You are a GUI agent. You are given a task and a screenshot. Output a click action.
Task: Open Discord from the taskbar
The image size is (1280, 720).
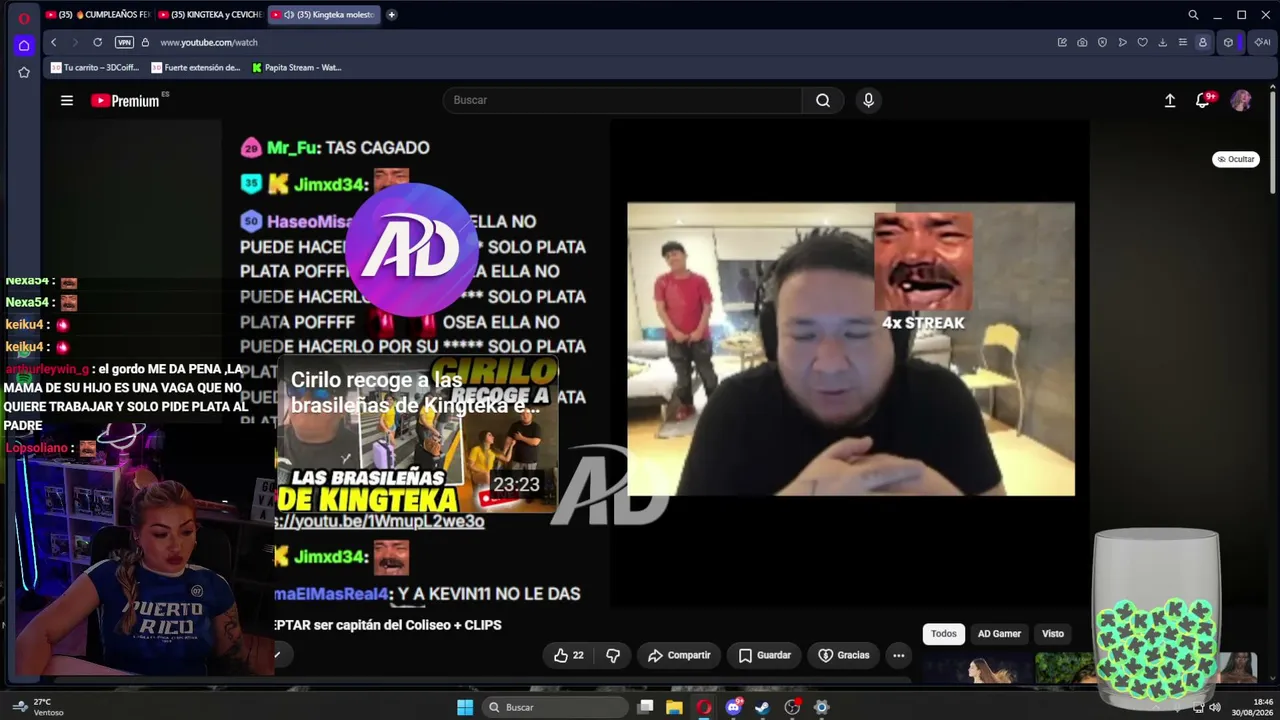coord(734,707)
